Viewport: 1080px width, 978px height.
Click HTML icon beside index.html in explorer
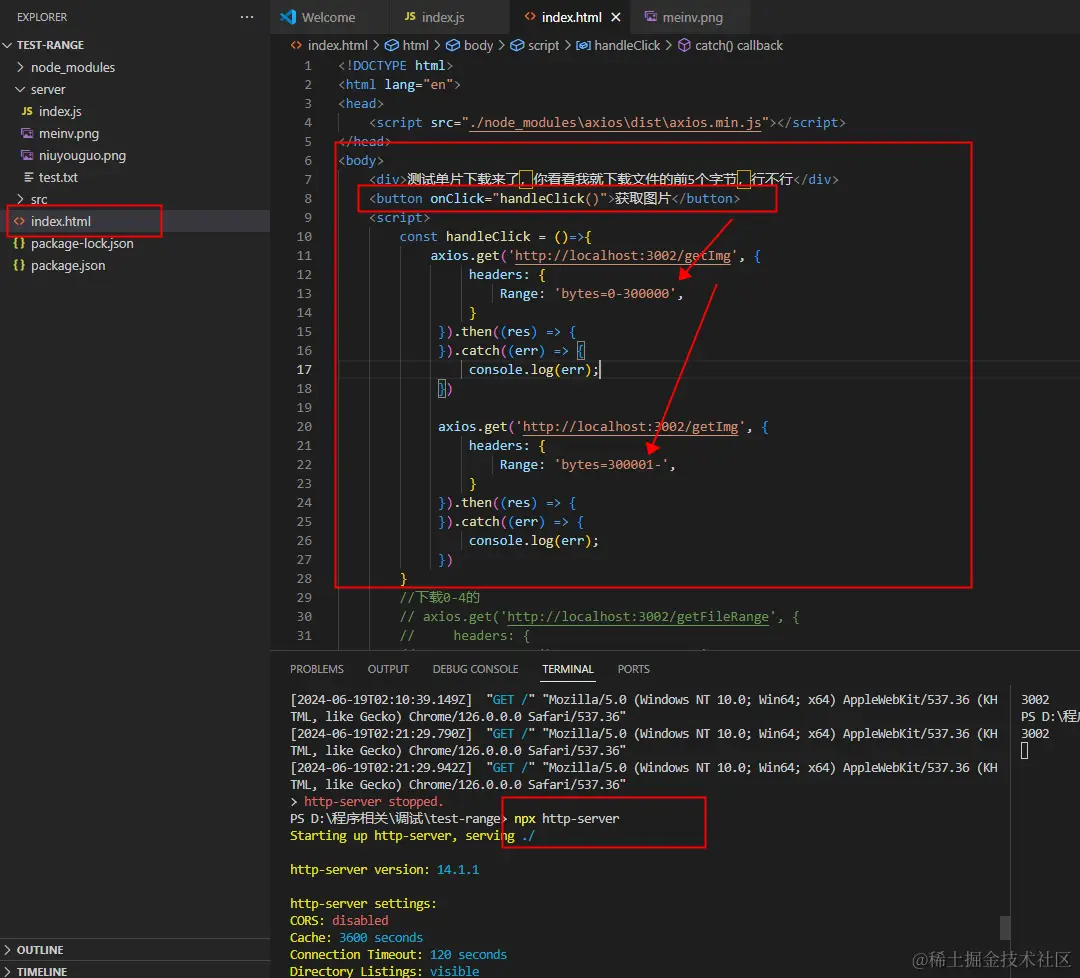coord(19,221)
